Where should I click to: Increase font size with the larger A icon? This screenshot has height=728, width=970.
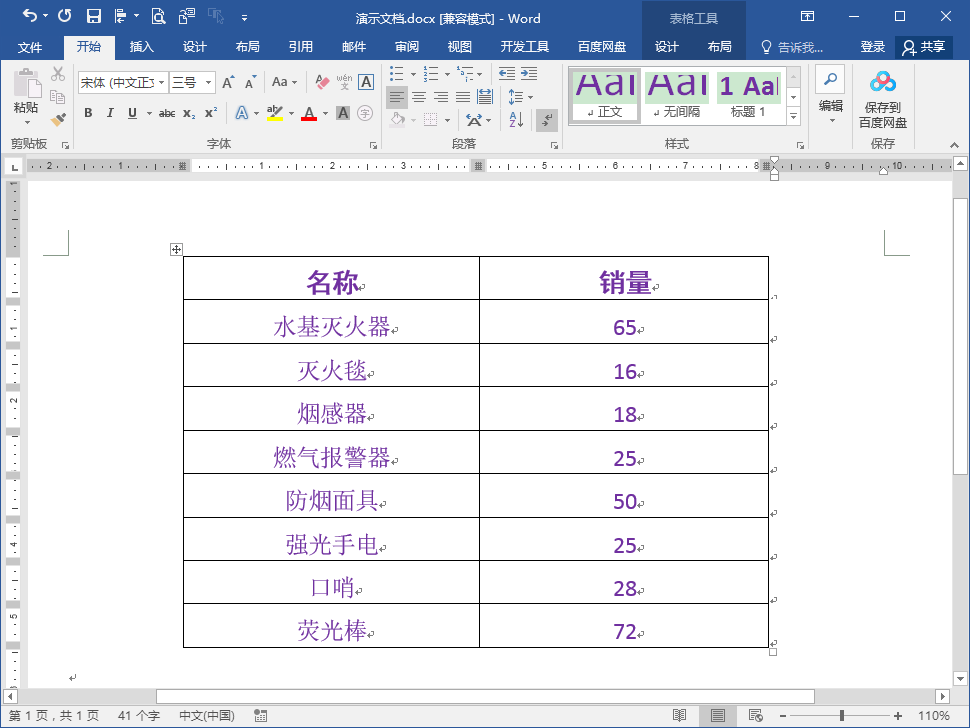pos(228,82)
